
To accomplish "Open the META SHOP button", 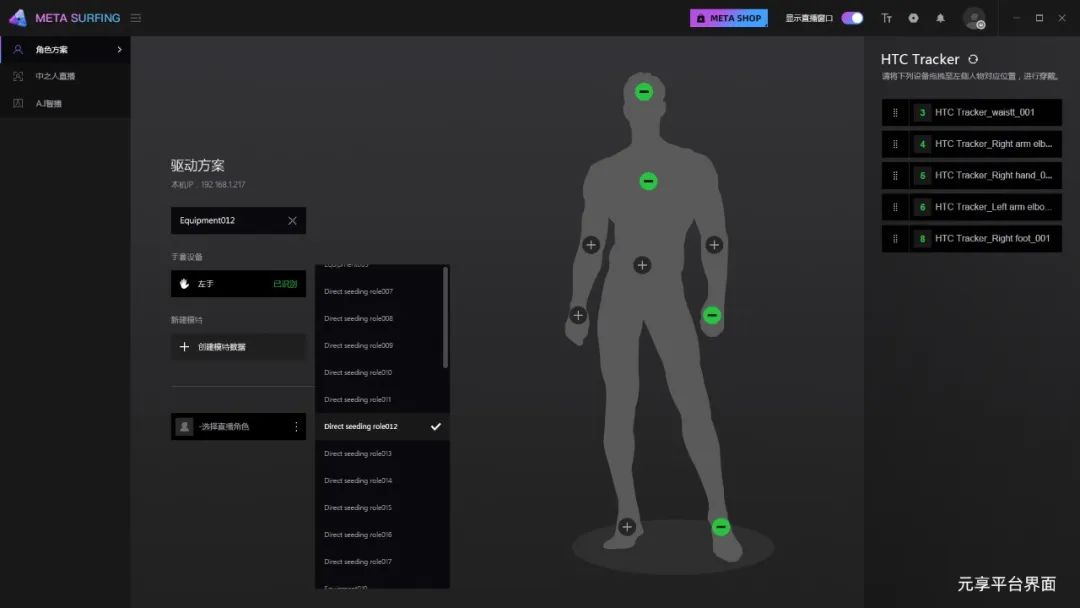I will [x=728, y=18].
